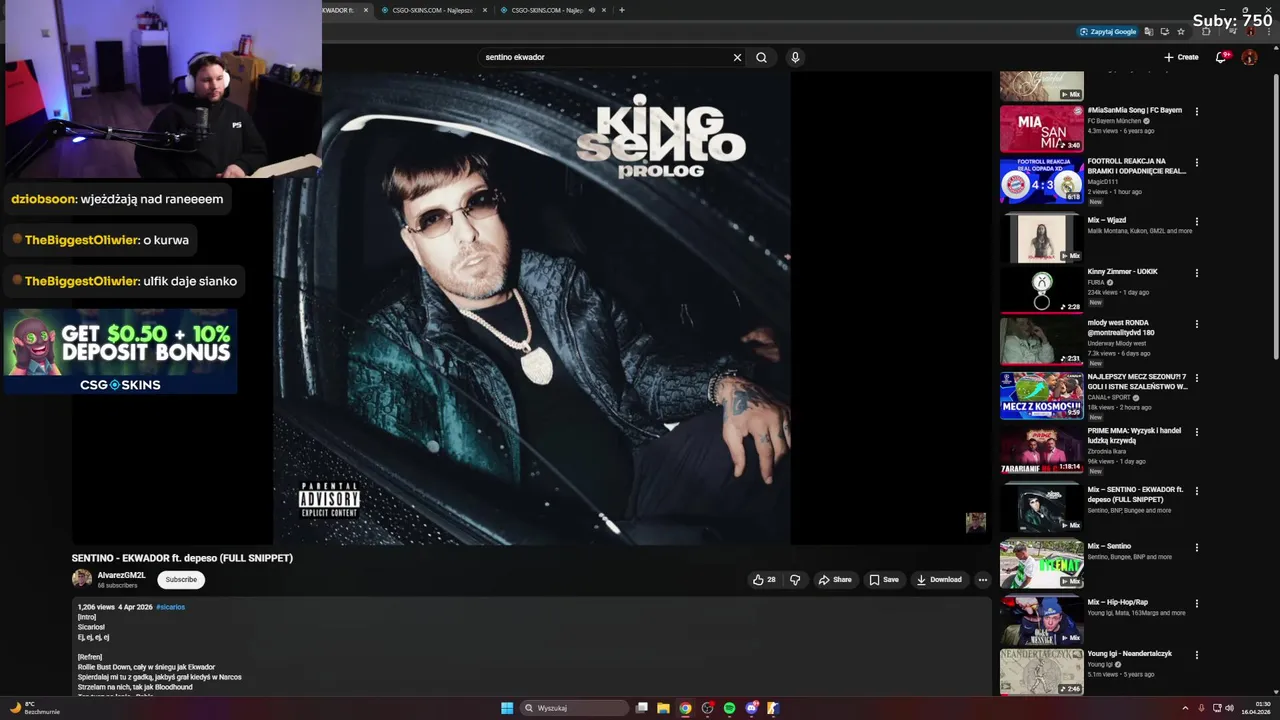Open Discord from the taskbar
The height and width of the screenshot is (720, 1280).
pyautogui.click(x=751, y=708)
